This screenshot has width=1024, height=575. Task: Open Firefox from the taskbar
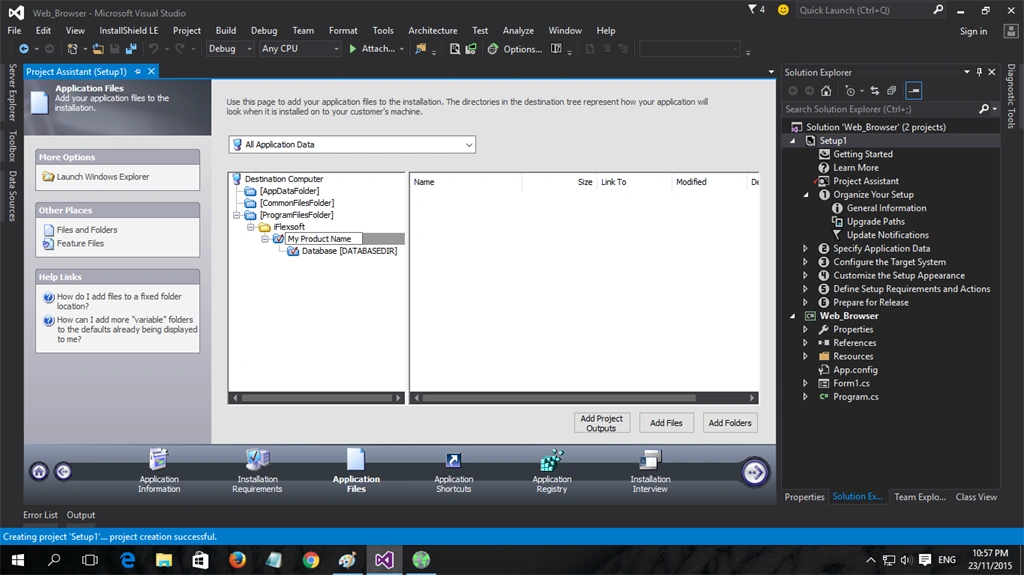click(x=237, y=560)
